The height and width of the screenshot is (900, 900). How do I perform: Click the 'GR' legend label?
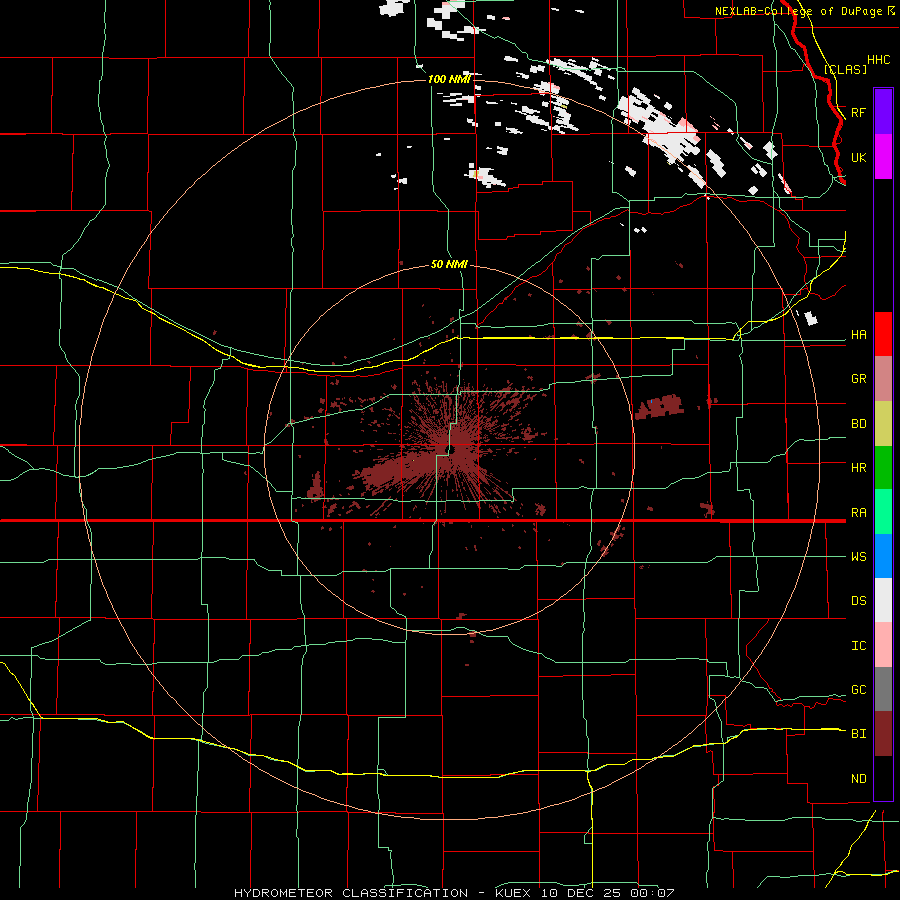858,379
